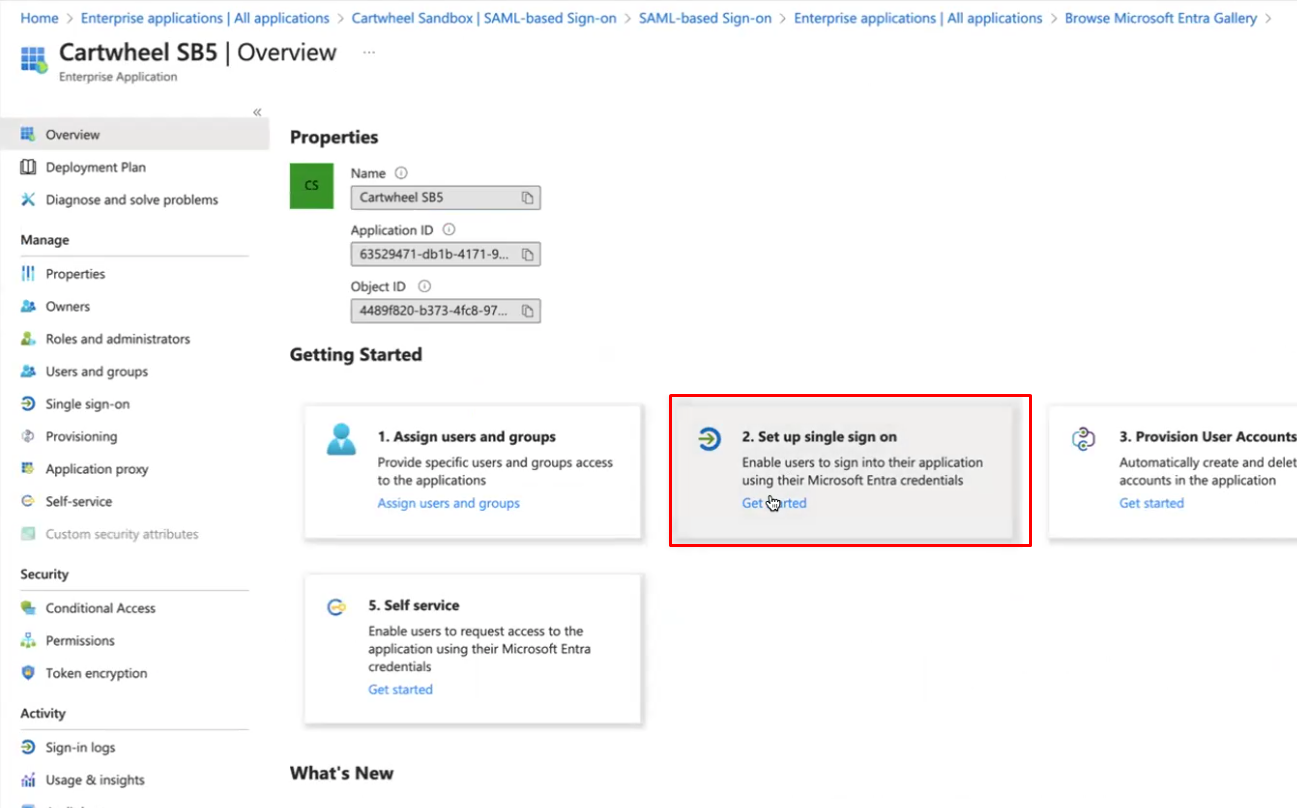This screenshot has height=808, width=1297.
Task: Show info tooltip next to Name
Action: click(x=401, y=173)
